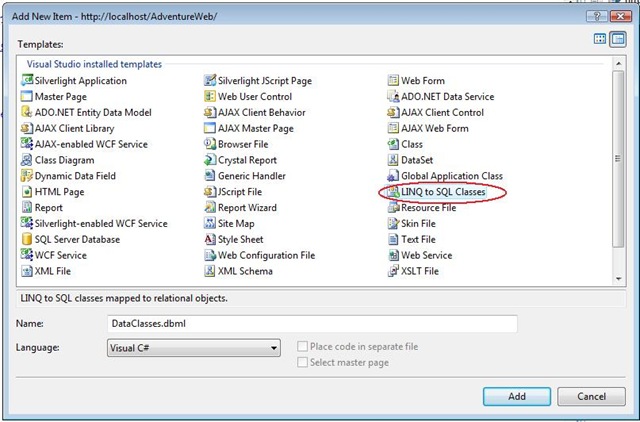Toggle the Select master page checkbox
This screenshot has height=422, width=640.
tap(301, 363)
